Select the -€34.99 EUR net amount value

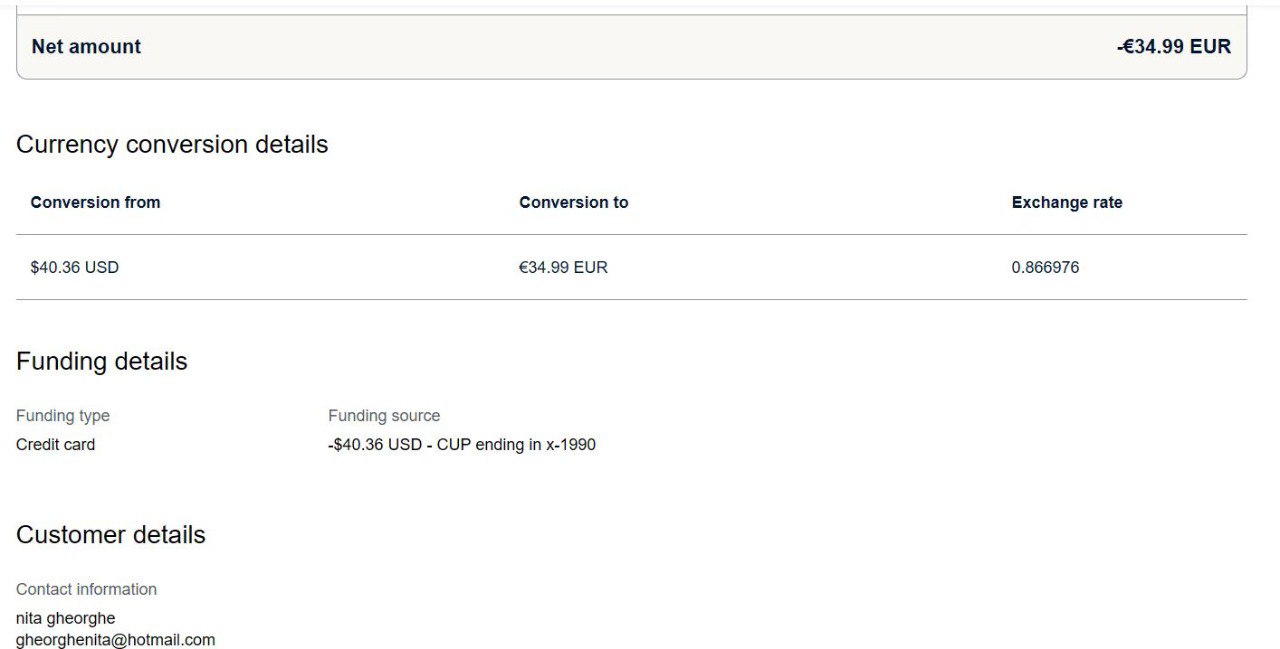tap(1173, 47)
